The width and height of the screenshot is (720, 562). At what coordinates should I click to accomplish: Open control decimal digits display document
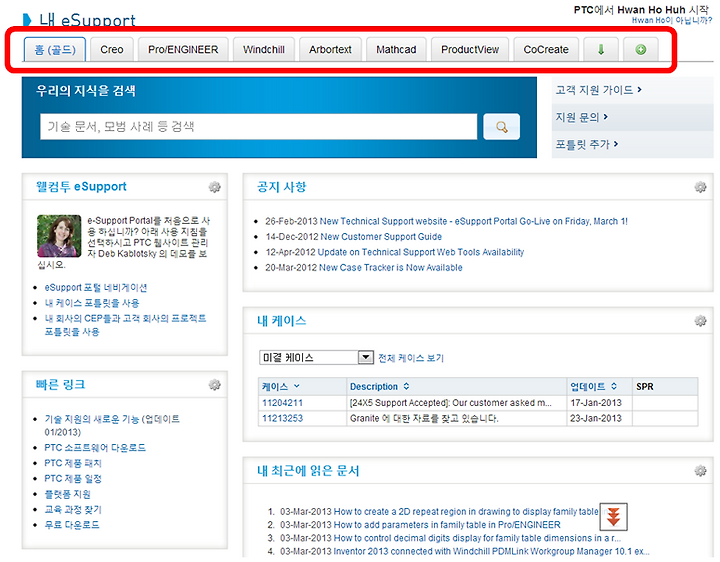(x=477, y=538)
